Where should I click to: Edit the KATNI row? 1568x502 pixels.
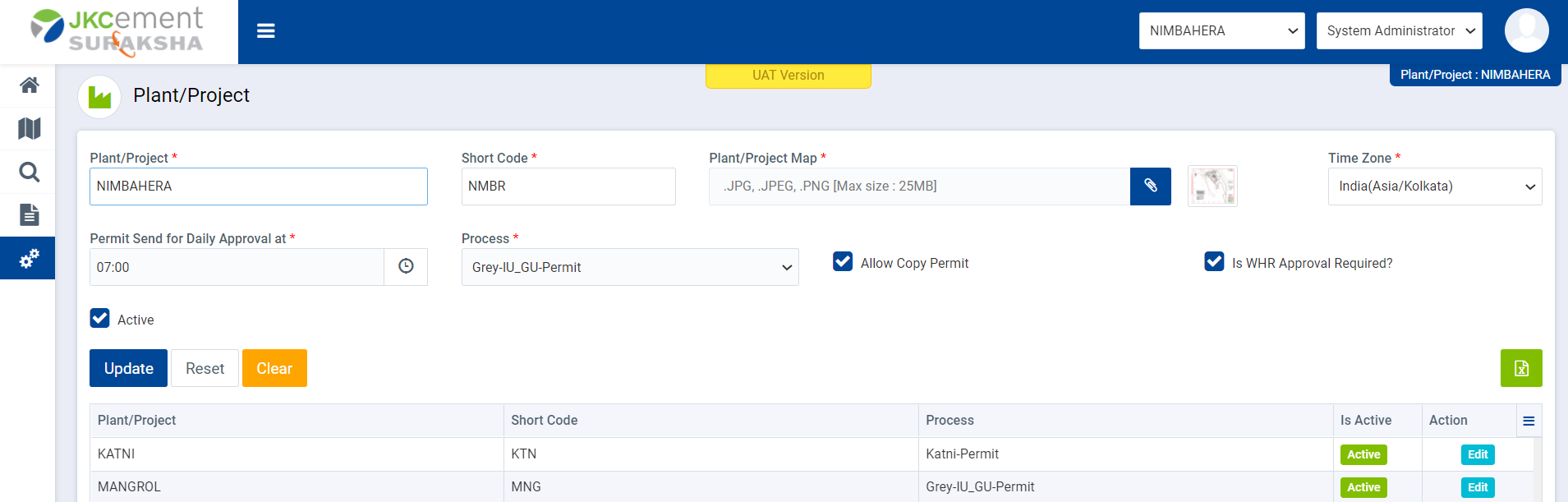coord(1478,454)
